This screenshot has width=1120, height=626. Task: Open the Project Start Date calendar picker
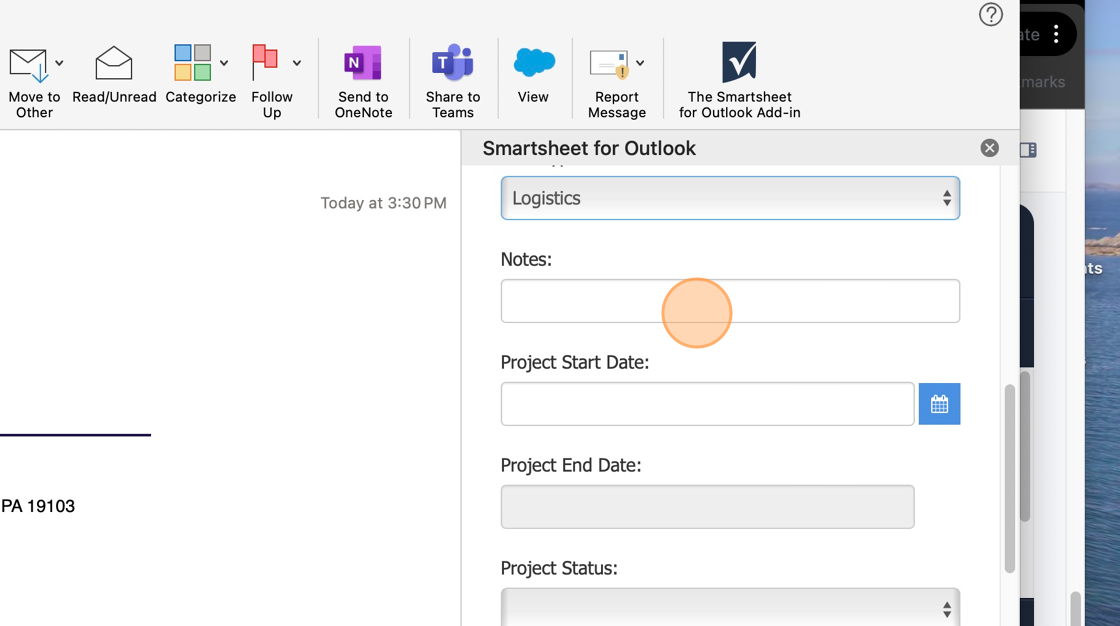pyautogui.click(x=939, y=404)
